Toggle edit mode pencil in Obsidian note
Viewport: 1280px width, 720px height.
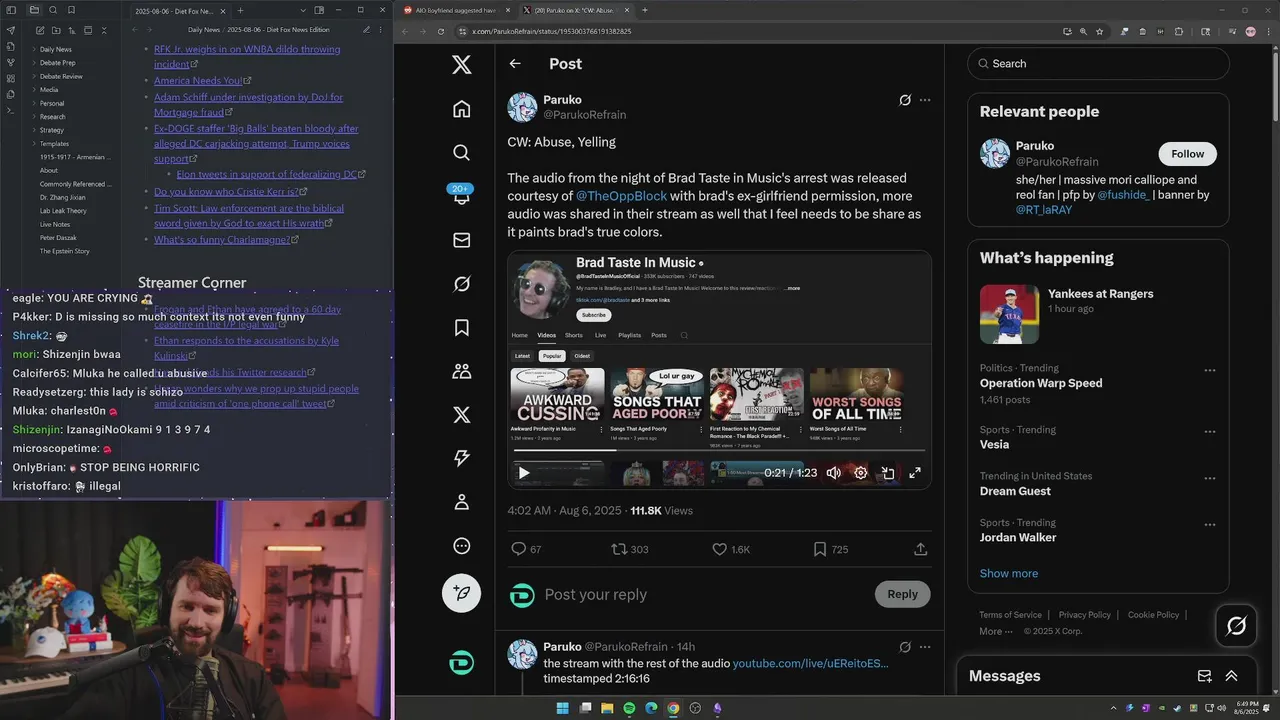coord(366,30)
